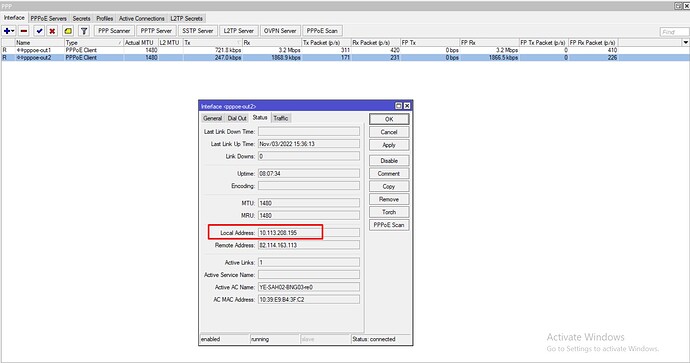Click the MTU field in the dialog

308,203
